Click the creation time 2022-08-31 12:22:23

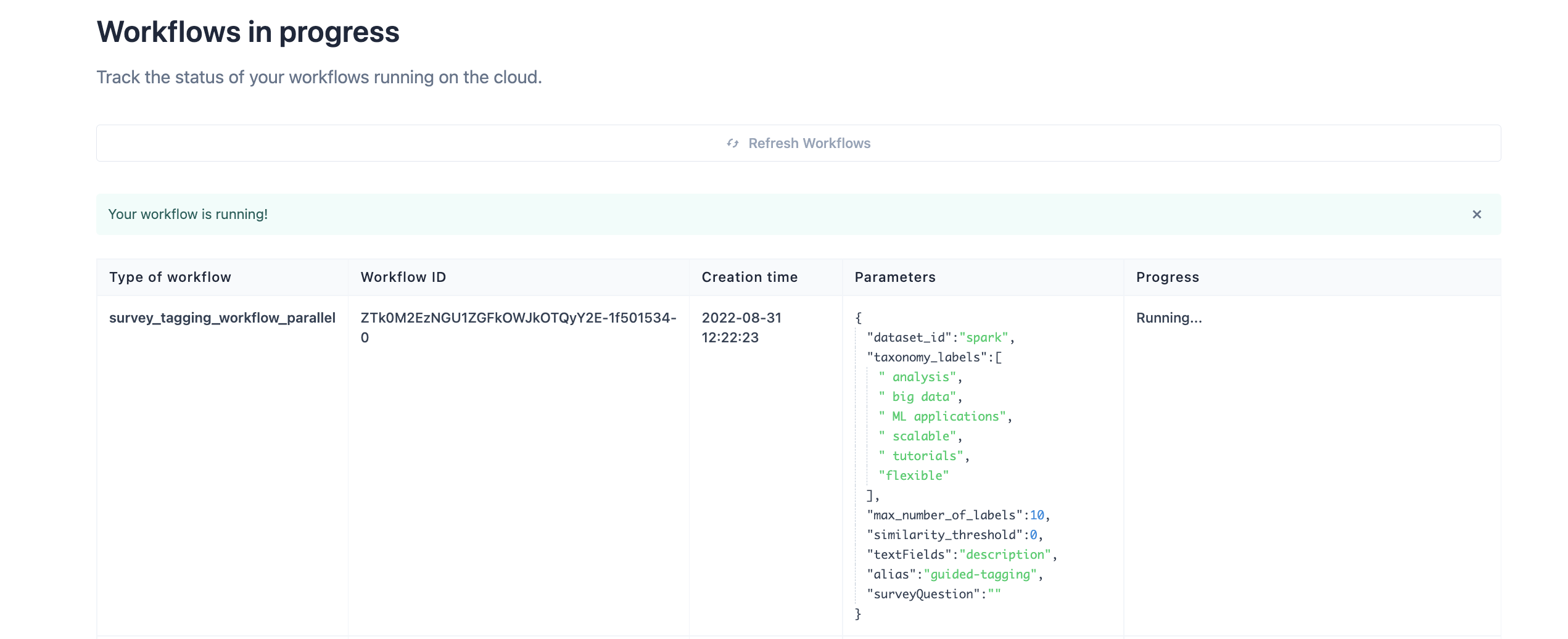coord(741,328)
